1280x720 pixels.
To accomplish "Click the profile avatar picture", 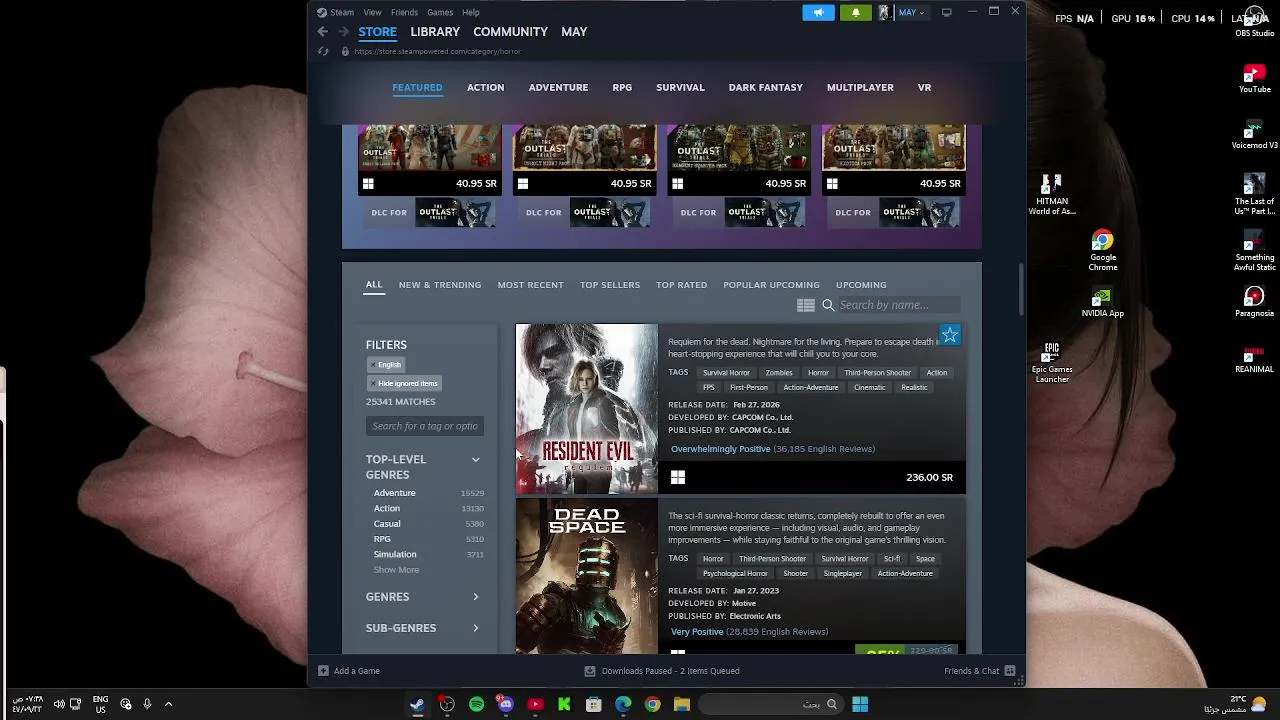I will [x=884, y=12].
